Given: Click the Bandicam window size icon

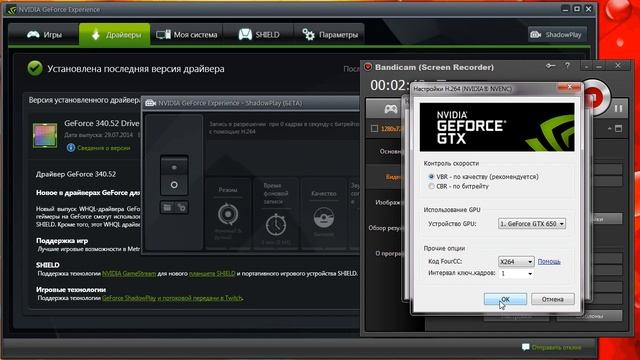Looking at the screenshot, I should [619, 129].
